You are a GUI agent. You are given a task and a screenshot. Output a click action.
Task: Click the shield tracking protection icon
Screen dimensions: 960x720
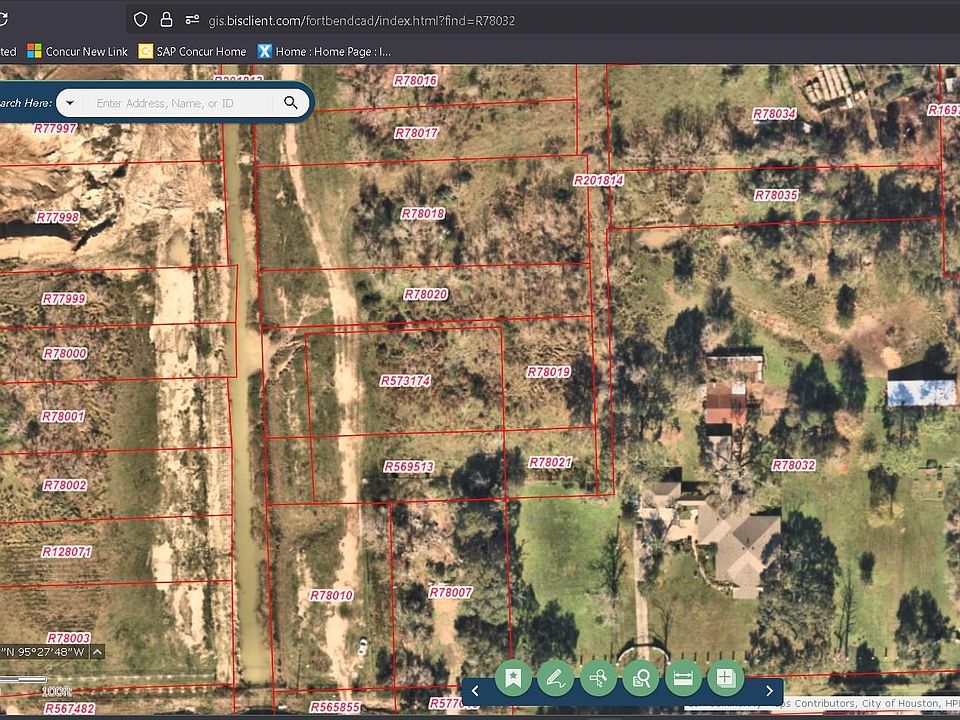tap(140, 20)
